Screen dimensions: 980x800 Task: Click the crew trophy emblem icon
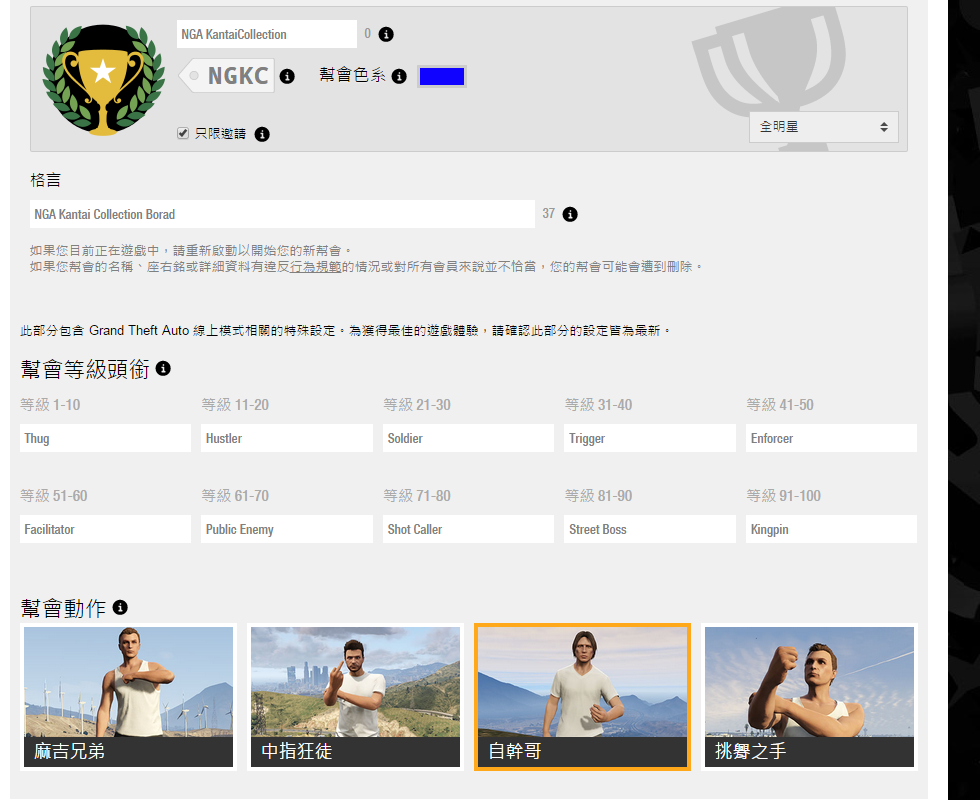click(104, 80)
